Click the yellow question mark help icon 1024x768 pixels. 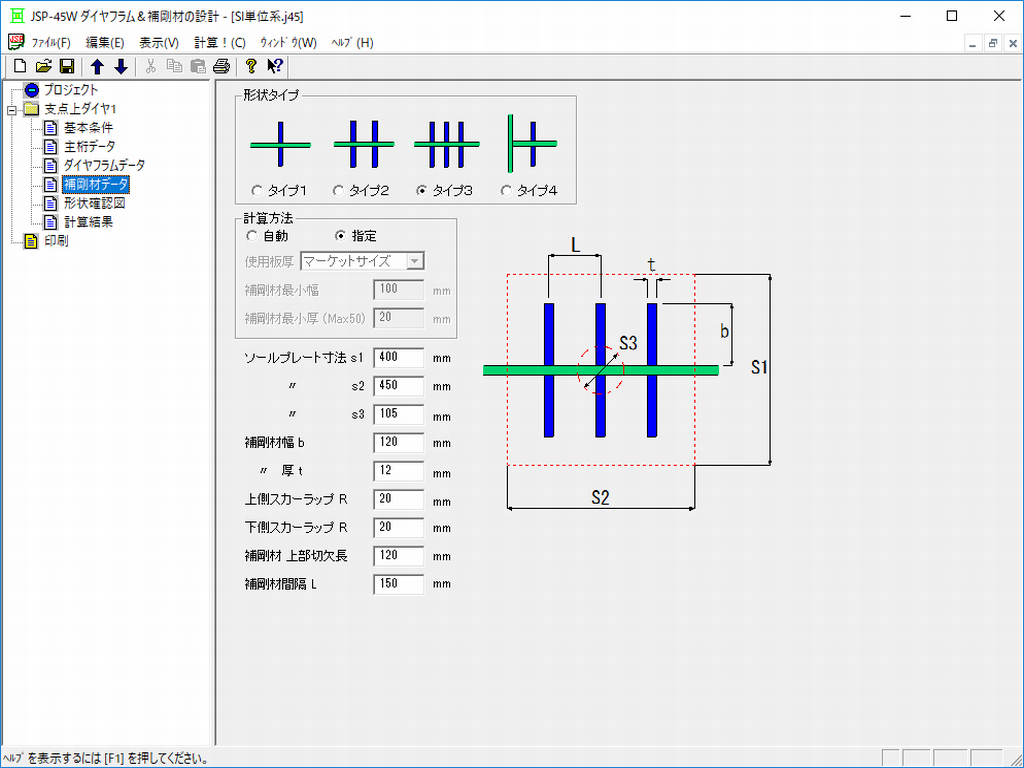click(x=252, y=67)
